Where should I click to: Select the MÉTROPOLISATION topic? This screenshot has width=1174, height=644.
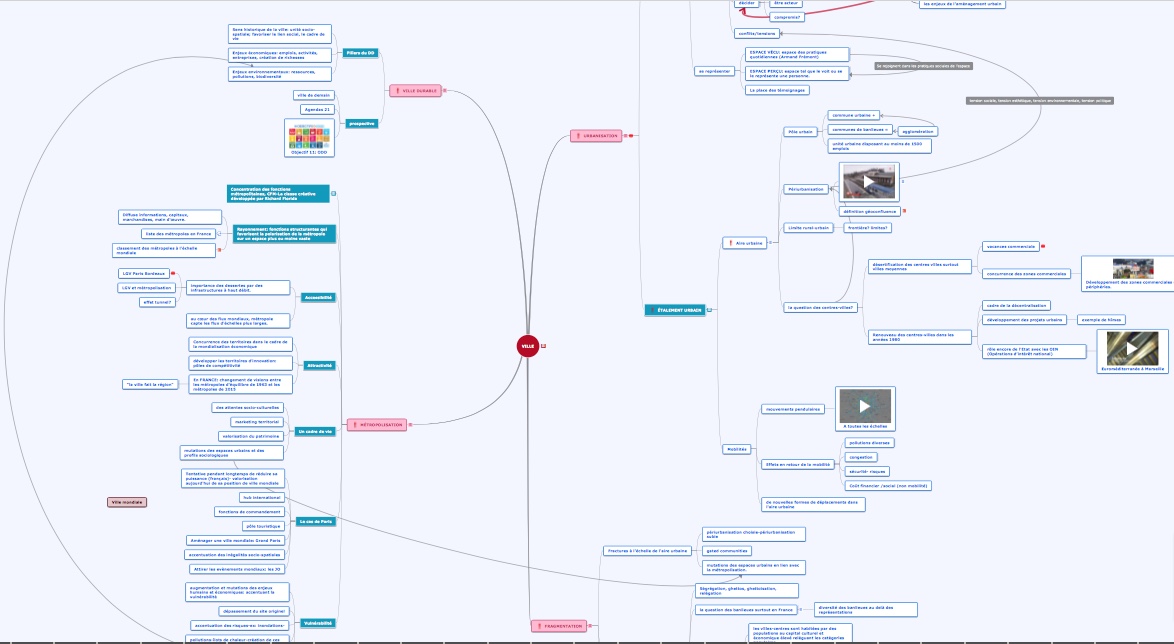click(377, 425)
